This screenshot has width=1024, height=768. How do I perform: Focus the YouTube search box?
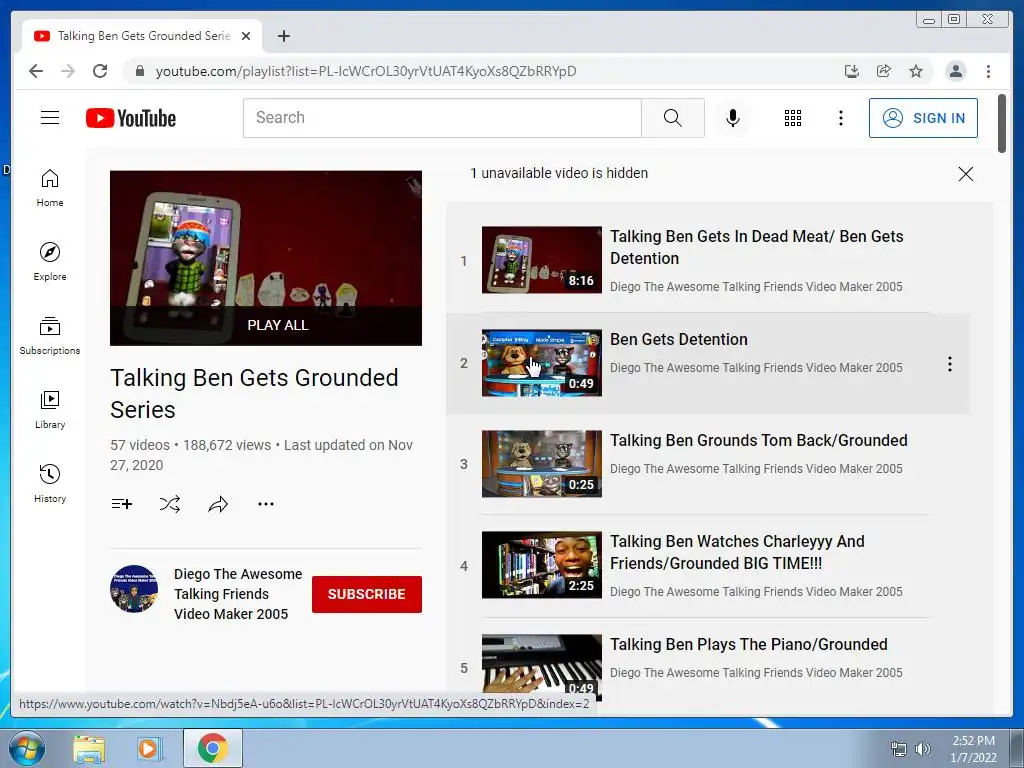point(442,118)
